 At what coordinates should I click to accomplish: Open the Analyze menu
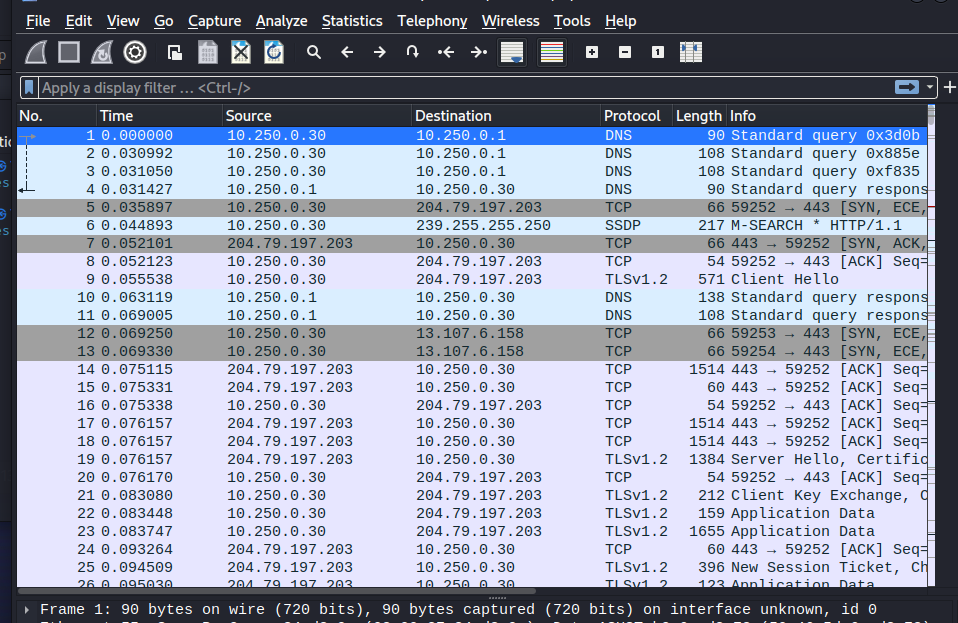click(281, 20)
